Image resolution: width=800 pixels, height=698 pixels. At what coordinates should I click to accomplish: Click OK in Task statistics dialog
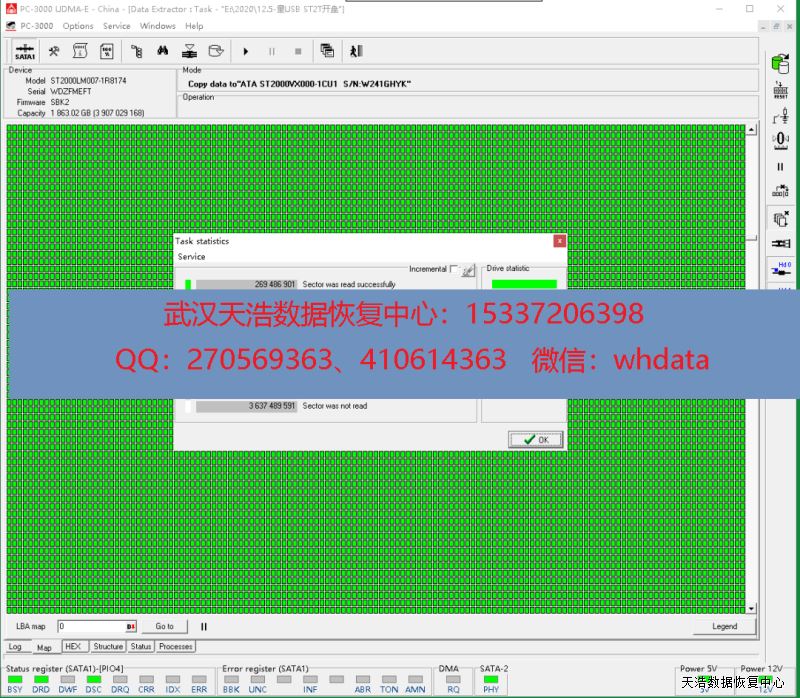point(536,439)
